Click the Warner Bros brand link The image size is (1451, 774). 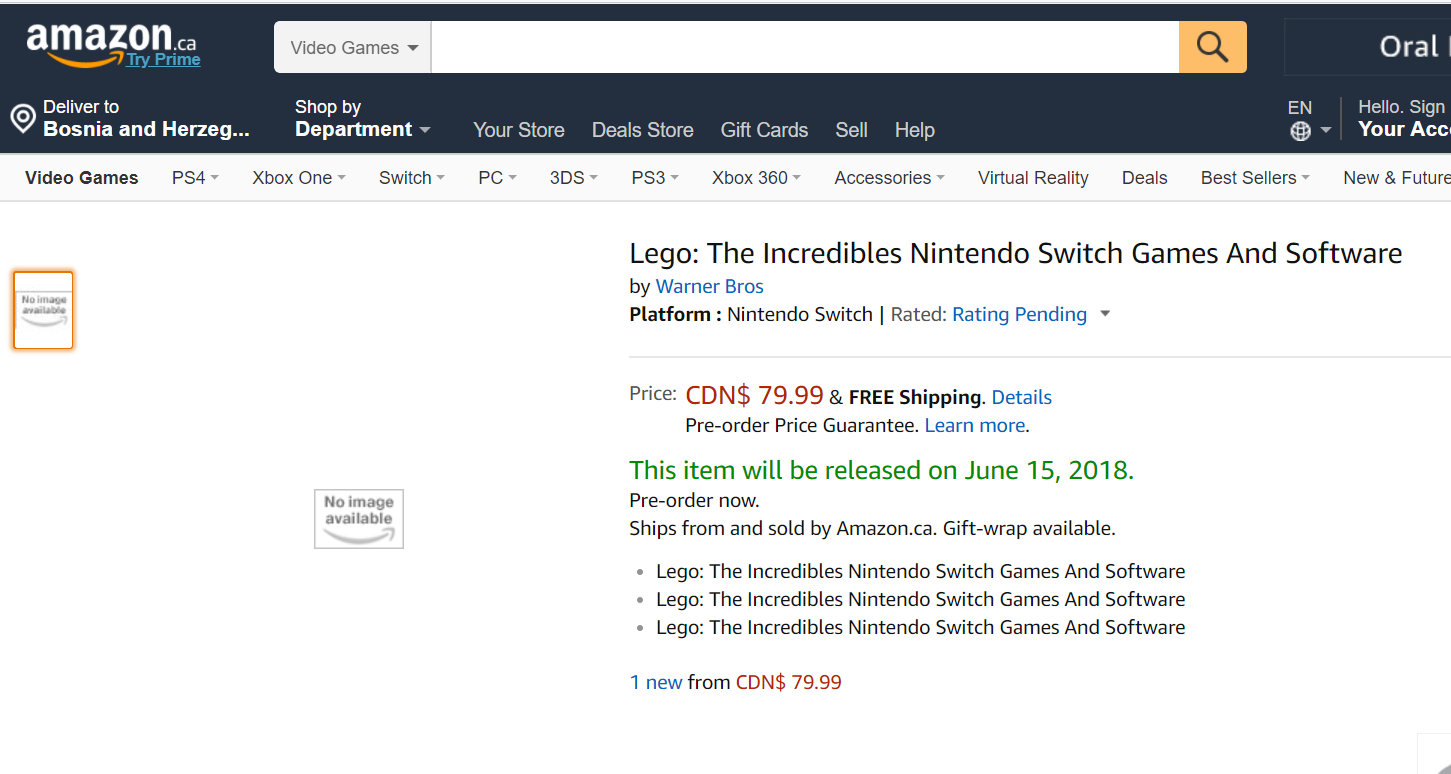[709, 286]
